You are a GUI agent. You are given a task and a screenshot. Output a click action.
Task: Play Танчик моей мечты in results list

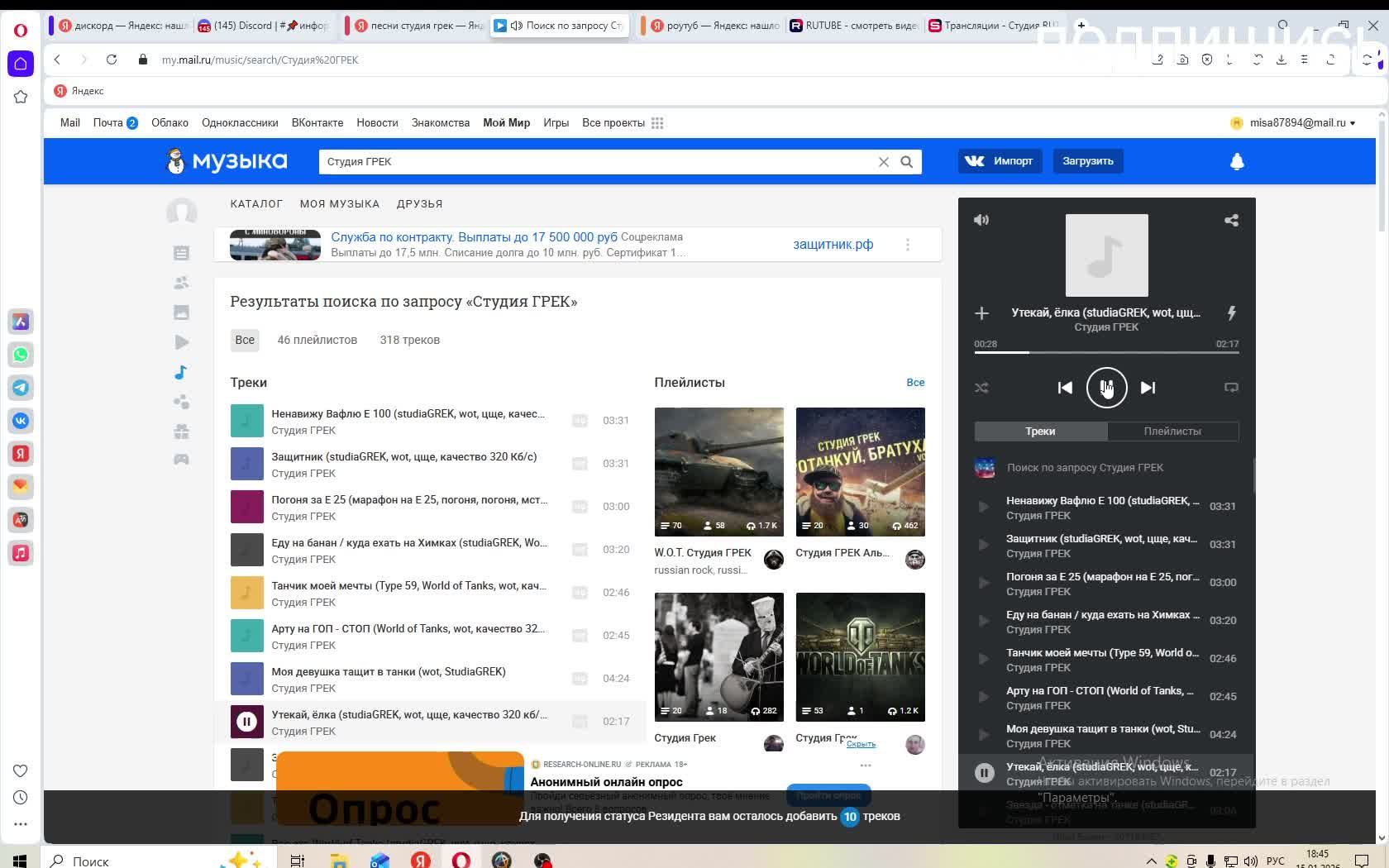click(246, 593)
